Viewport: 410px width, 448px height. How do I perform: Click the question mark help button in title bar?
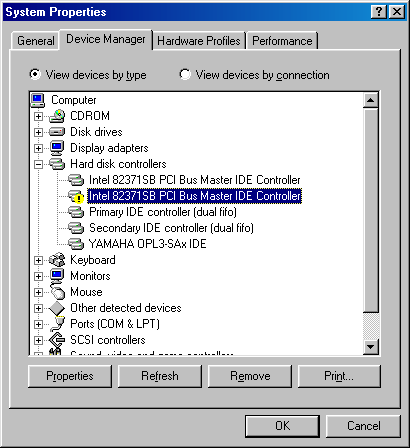(x=379, y=12)
